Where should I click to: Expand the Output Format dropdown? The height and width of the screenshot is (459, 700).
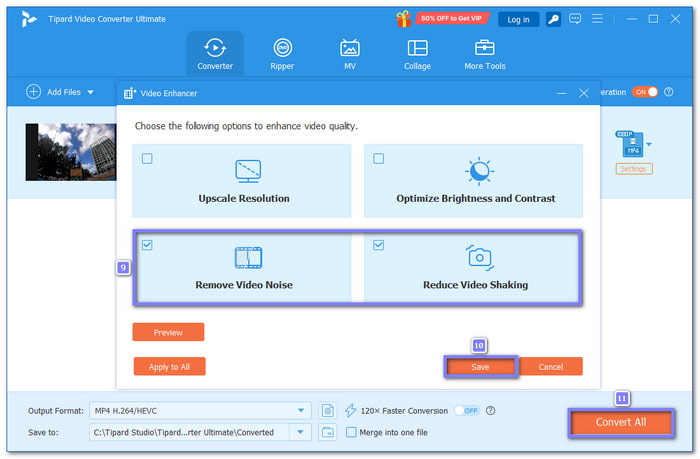303,410
